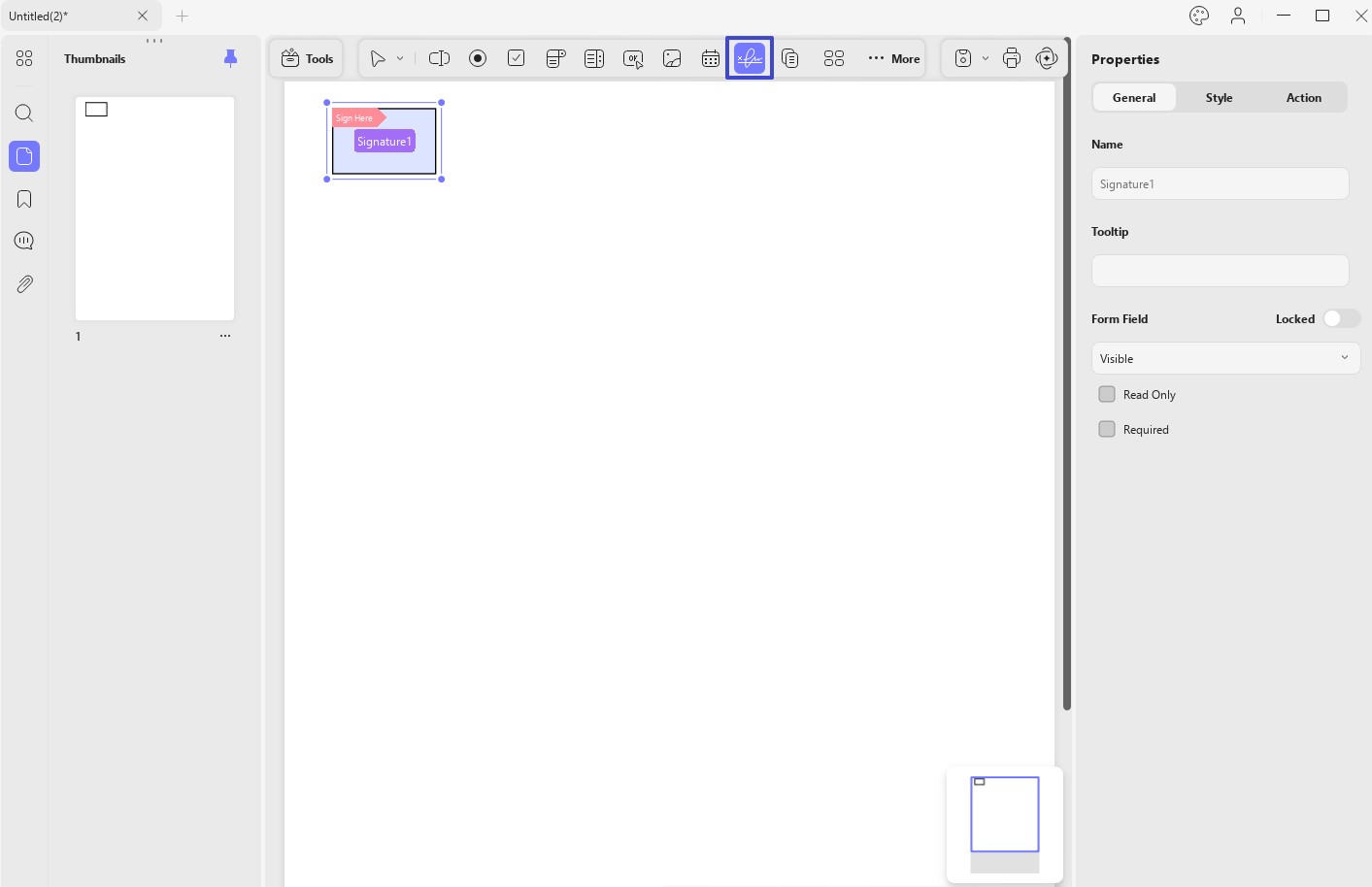1372x887 pixels.
Task: Open the Bookmarks panel in the sidebar
Action: 23,198
